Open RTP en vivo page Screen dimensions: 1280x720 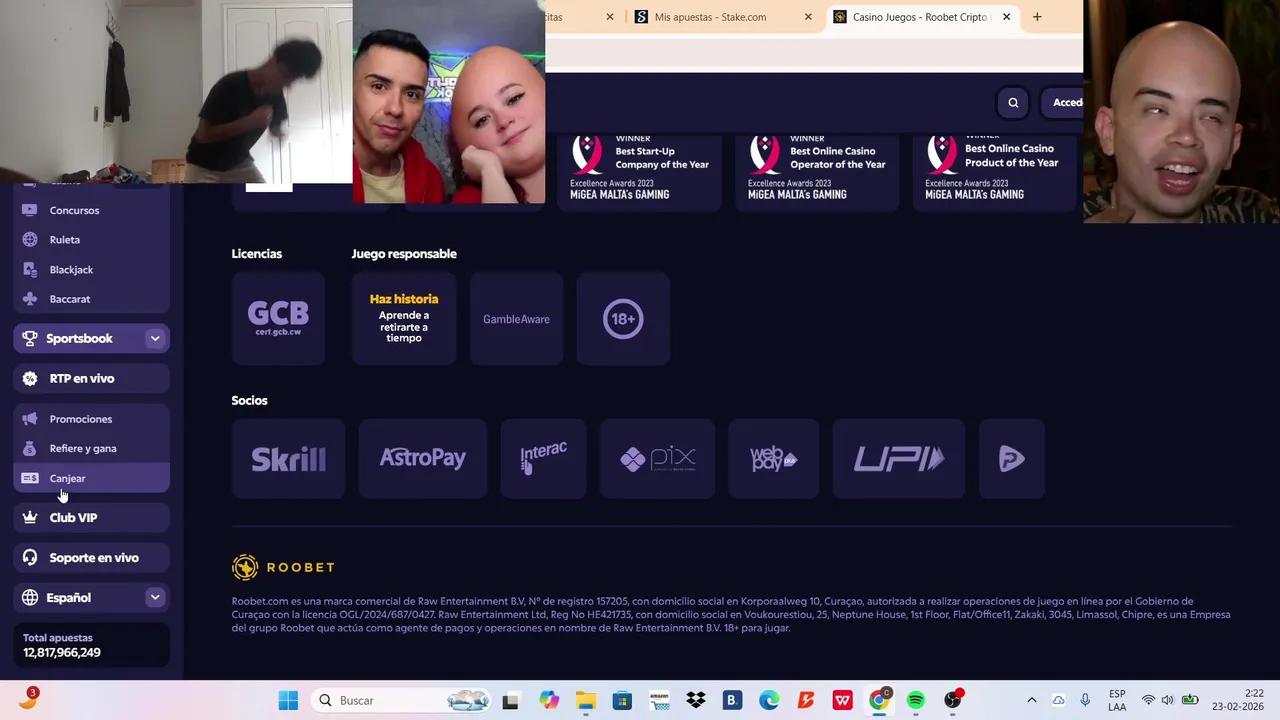[x=91, y=378]
